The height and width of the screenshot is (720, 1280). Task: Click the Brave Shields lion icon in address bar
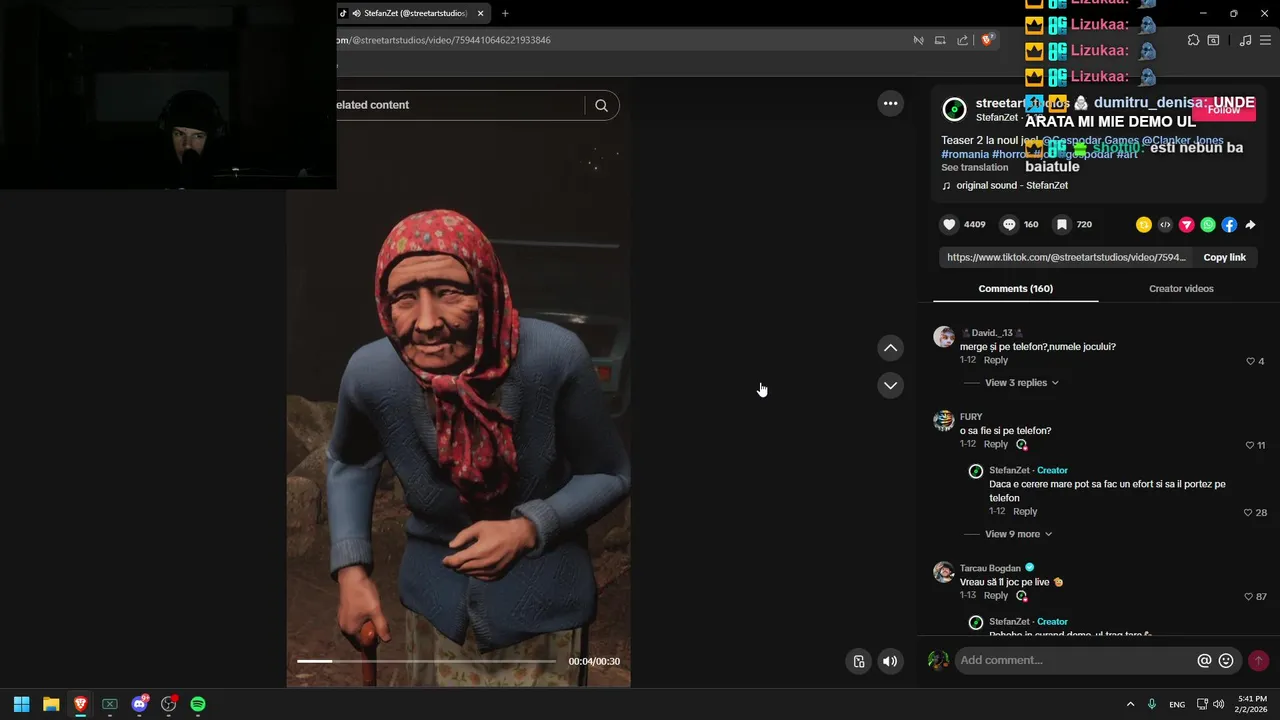pyautogui.click(x=987, y=40)
